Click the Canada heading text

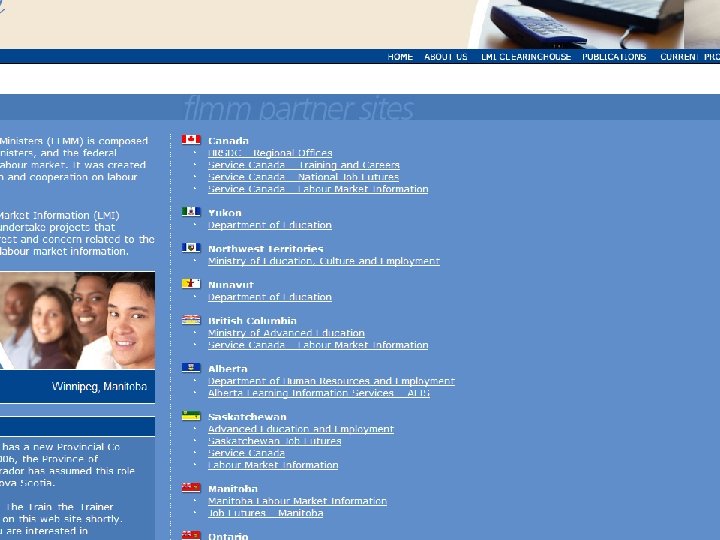pos(228,141)
